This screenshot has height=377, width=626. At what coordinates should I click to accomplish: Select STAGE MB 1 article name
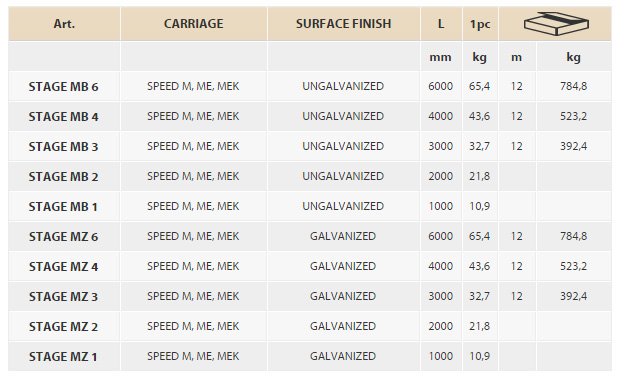(x=63, y=206)
